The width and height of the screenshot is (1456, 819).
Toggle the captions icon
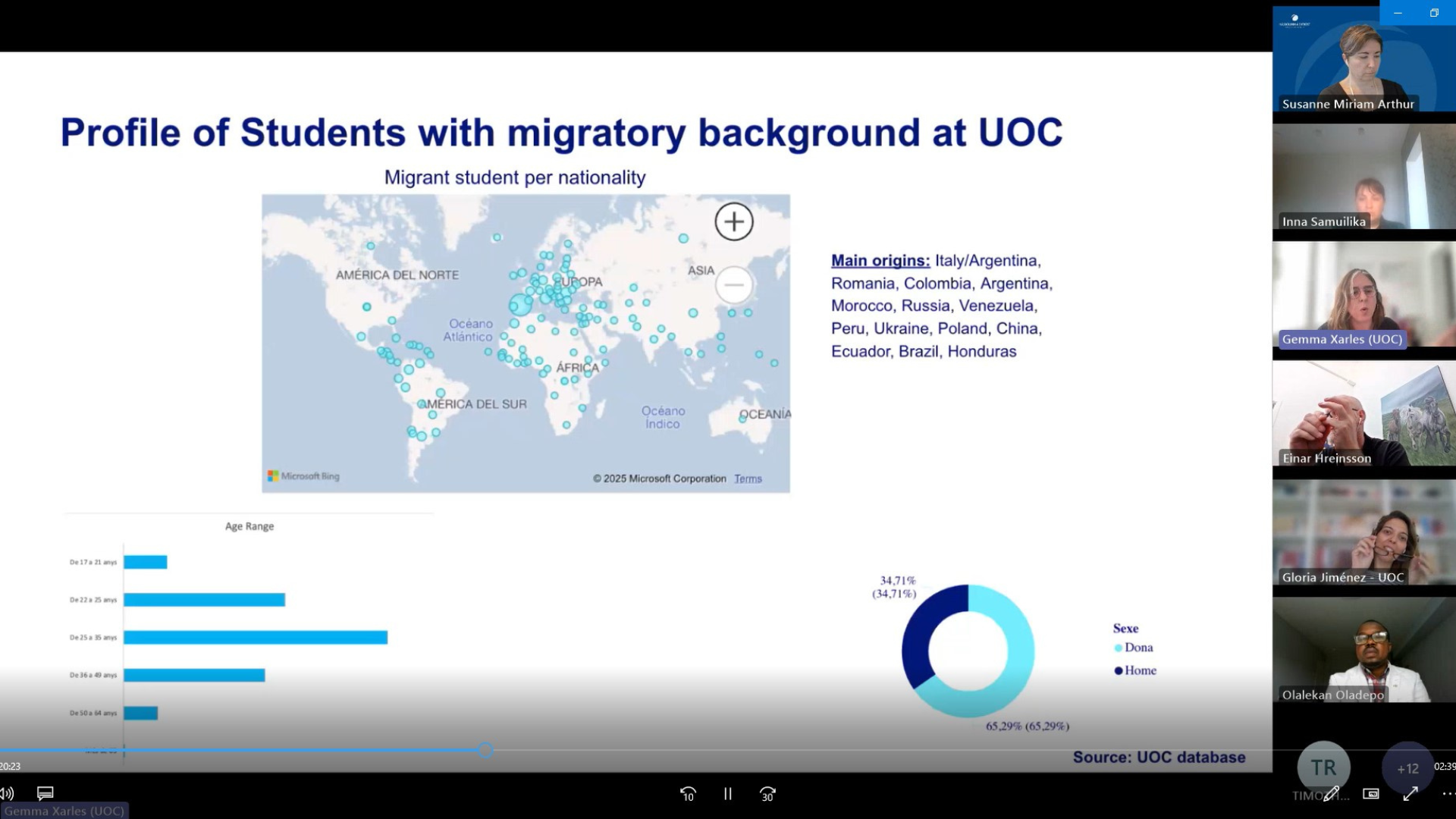pos(45,793)
